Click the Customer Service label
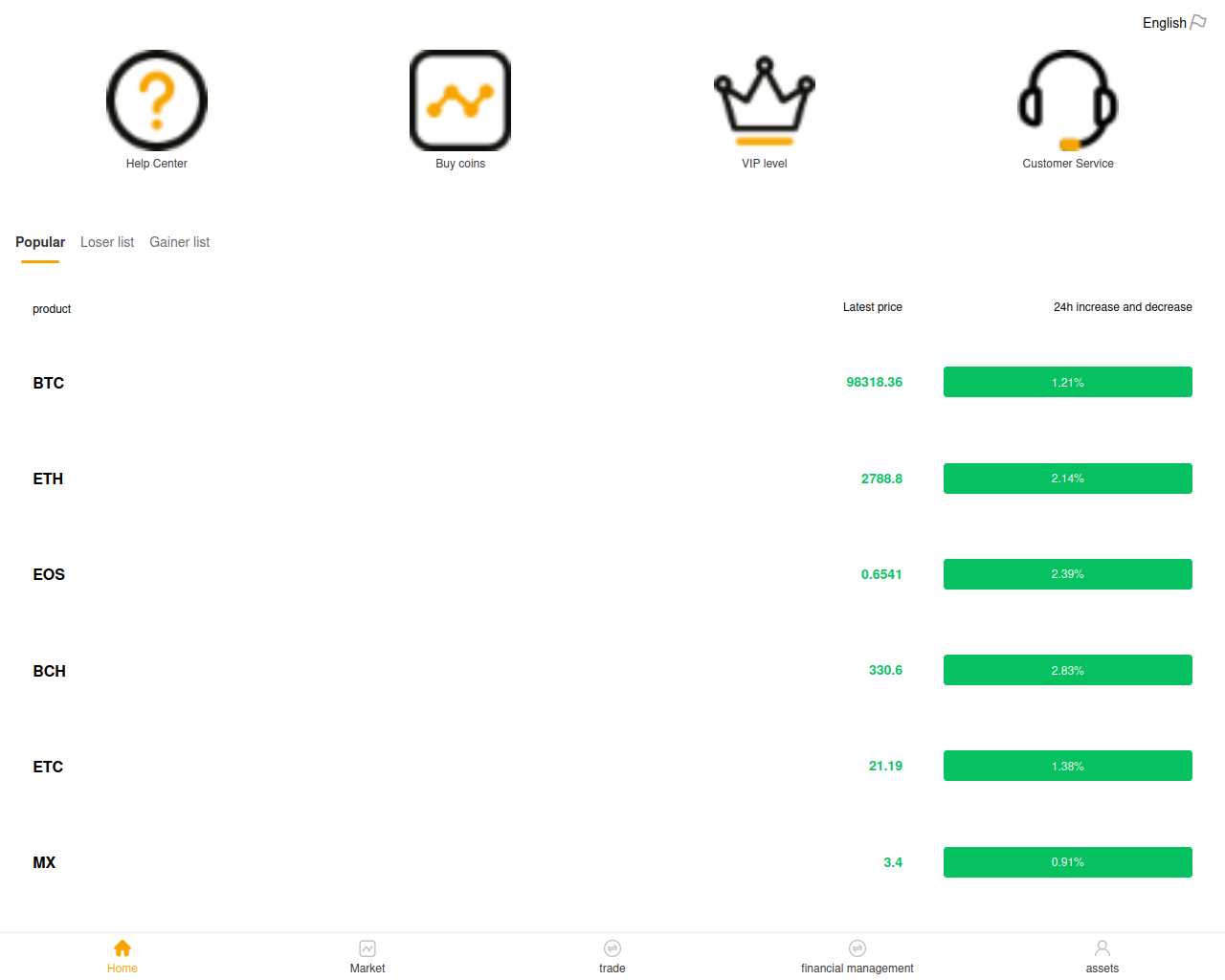This screenshot has height=980, width=1225. coord(1068,164)
